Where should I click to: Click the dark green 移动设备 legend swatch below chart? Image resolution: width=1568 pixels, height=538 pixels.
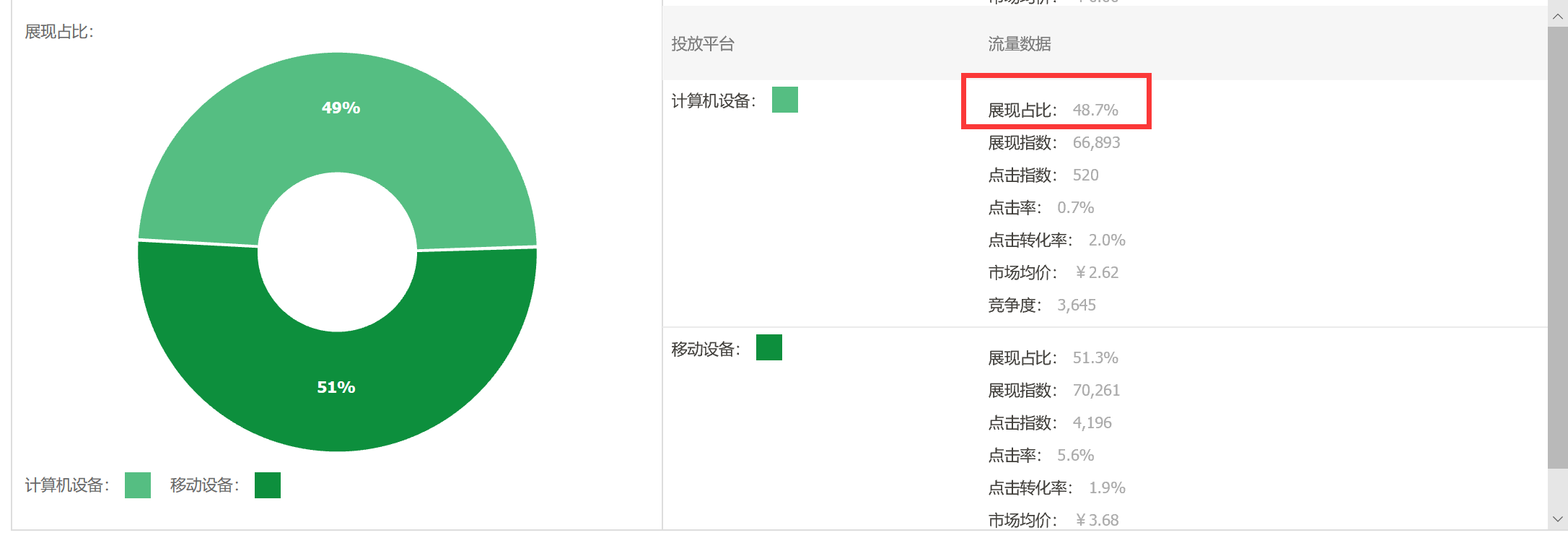(x=268, y=485)
